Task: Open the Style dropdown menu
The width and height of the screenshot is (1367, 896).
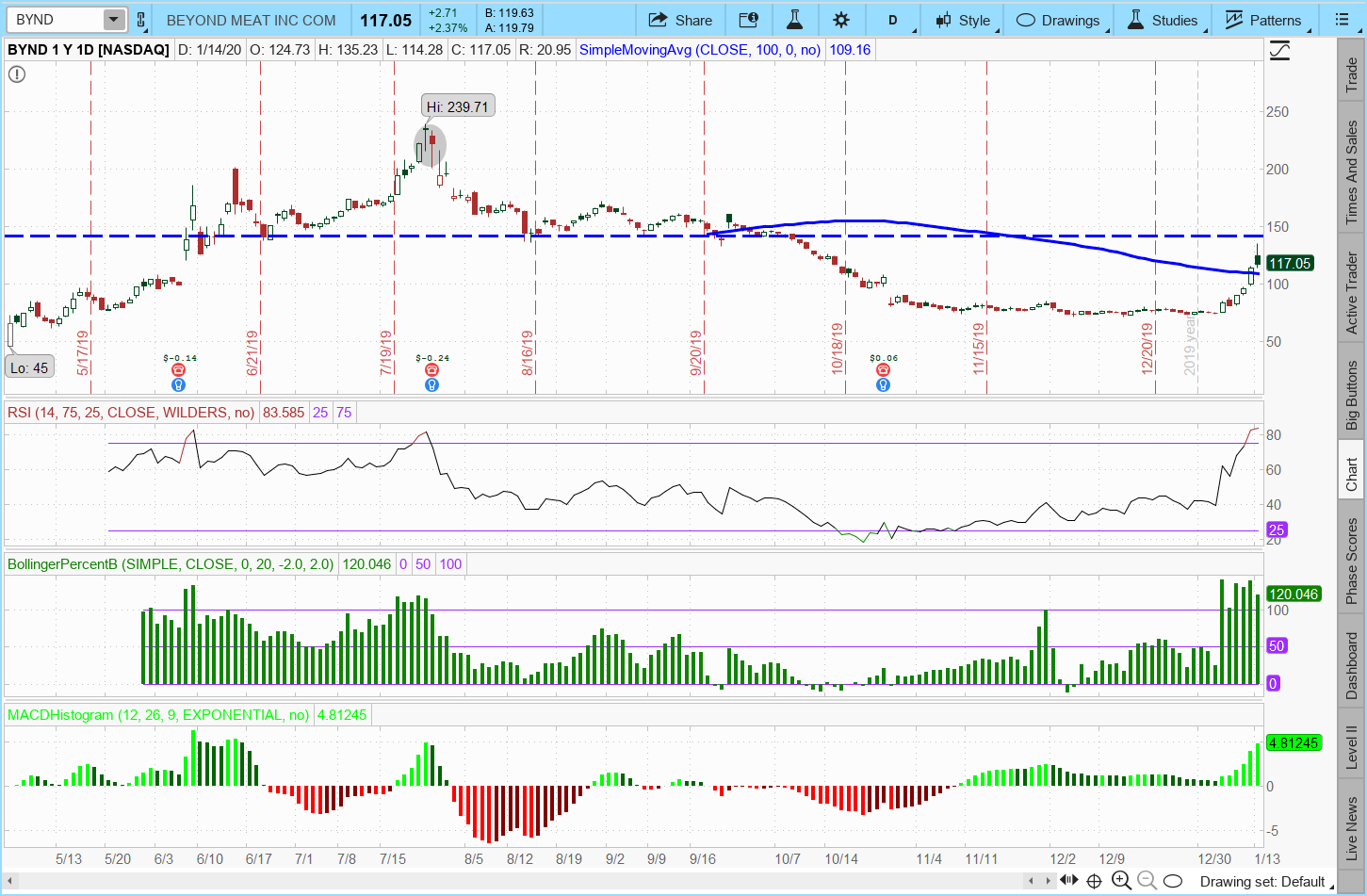Action: [963, 20]
